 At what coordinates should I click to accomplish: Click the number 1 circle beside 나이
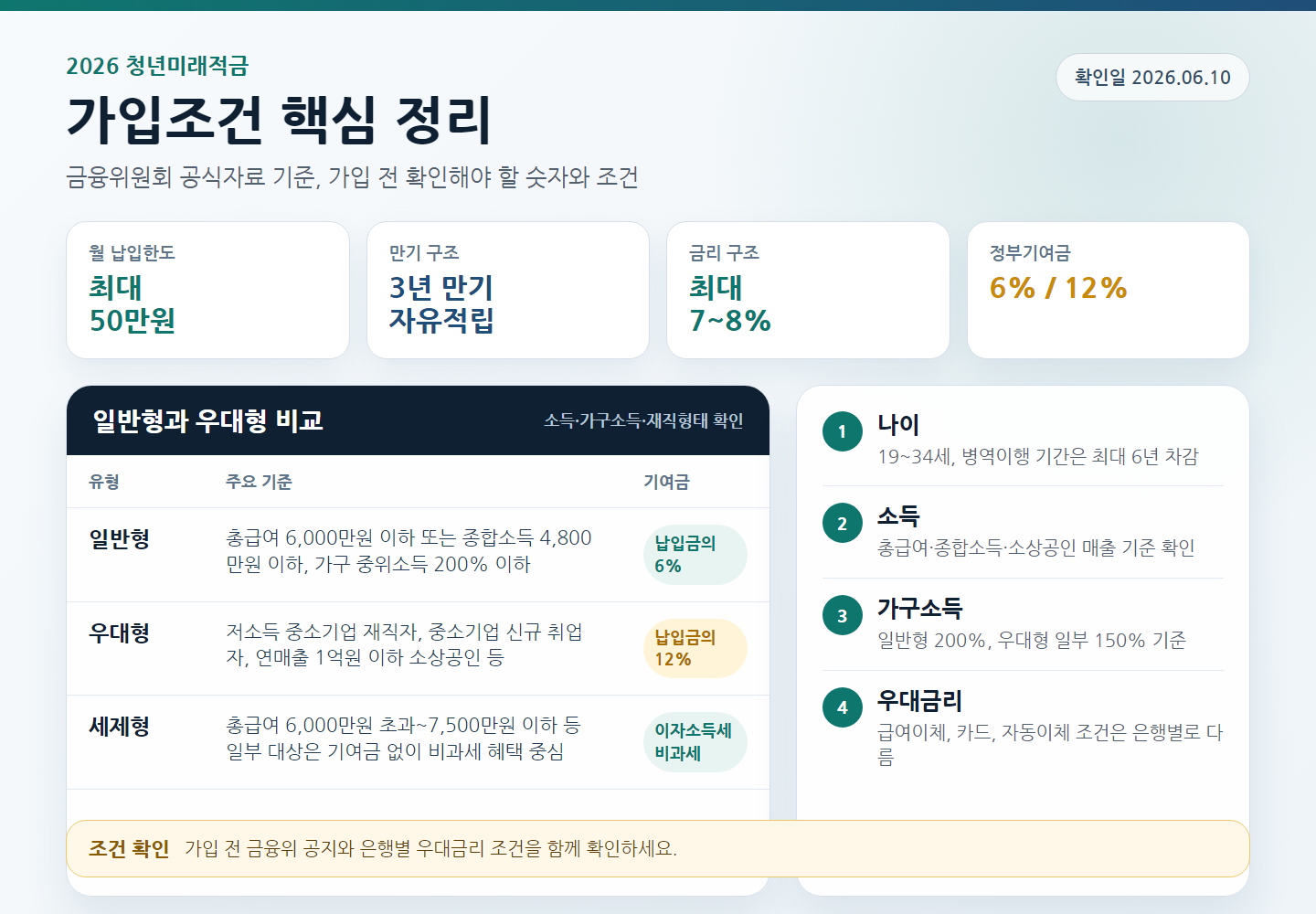tap(843, 431)
